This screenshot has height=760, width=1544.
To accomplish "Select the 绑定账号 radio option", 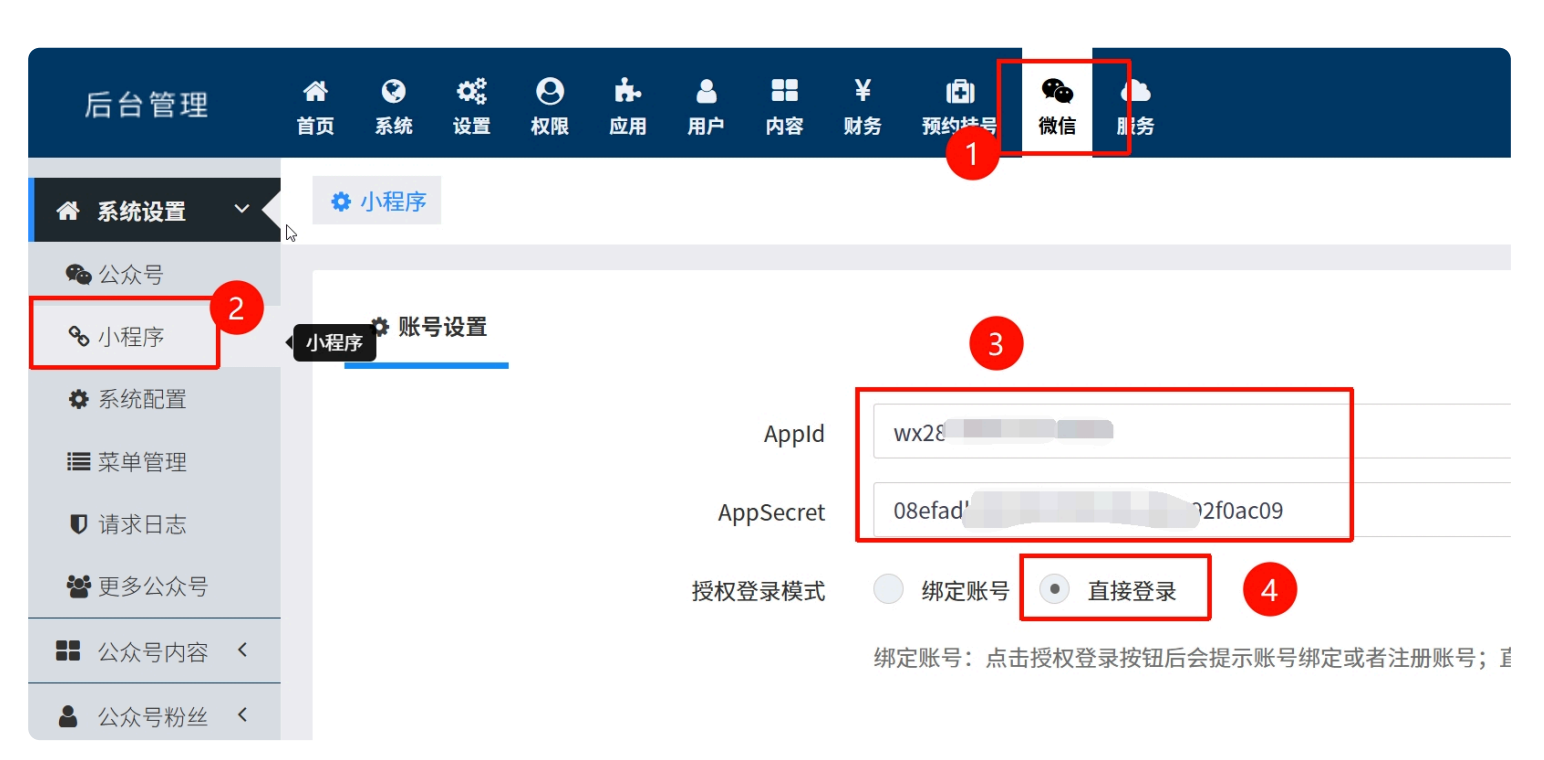I will [x=889, y=591].
